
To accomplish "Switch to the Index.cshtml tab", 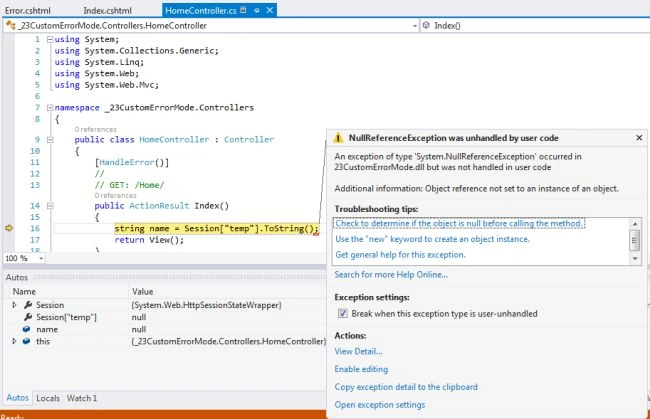I will [107, 11].
